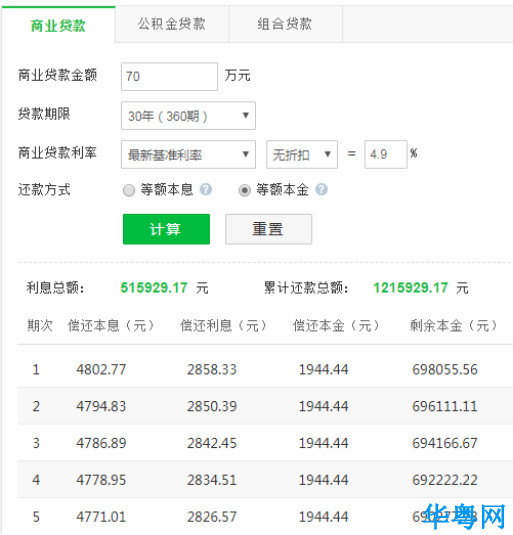The image size is (513, 535).
Task: Click the remaining principal 698055.56
Action: pos(445,370)
